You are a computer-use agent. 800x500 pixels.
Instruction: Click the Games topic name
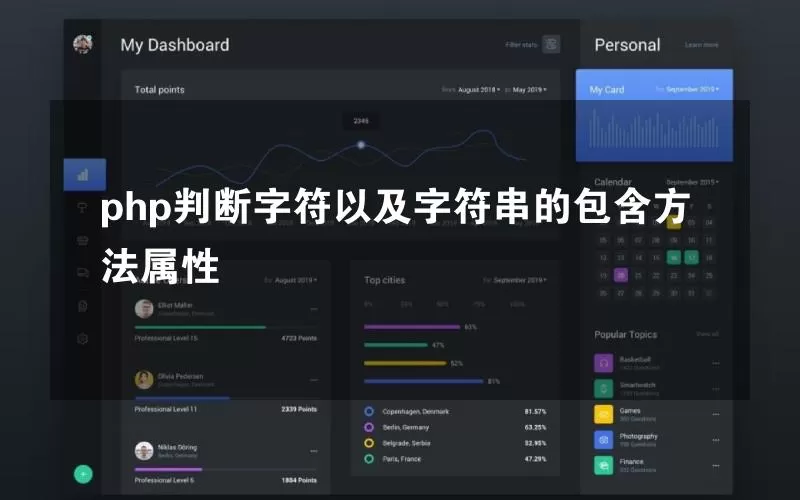click(630, 411)
